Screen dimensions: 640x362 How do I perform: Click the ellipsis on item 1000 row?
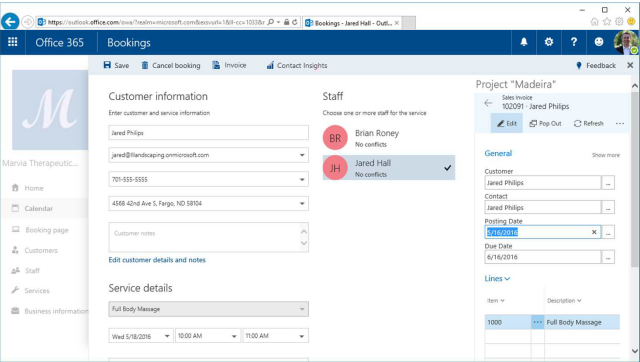tap(538, 322)
